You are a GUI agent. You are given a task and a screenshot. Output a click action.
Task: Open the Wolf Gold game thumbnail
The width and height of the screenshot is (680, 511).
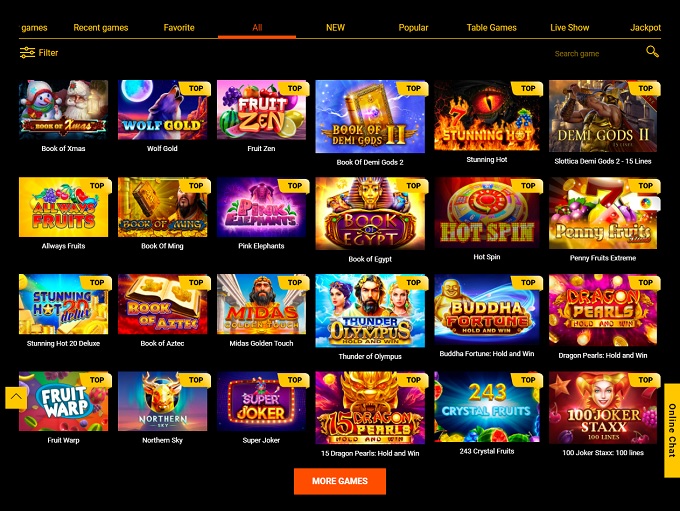pos(163,110)
